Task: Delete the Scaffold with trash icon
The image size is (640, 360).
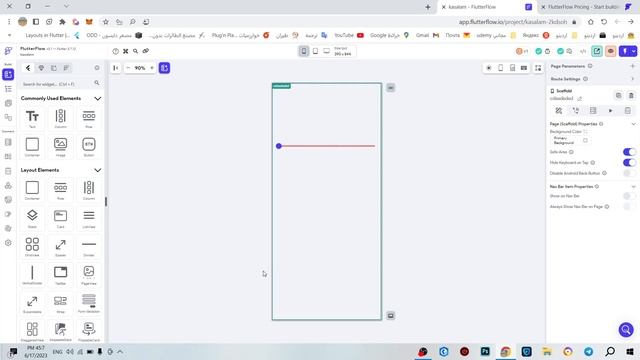Action: click(631, 96)
